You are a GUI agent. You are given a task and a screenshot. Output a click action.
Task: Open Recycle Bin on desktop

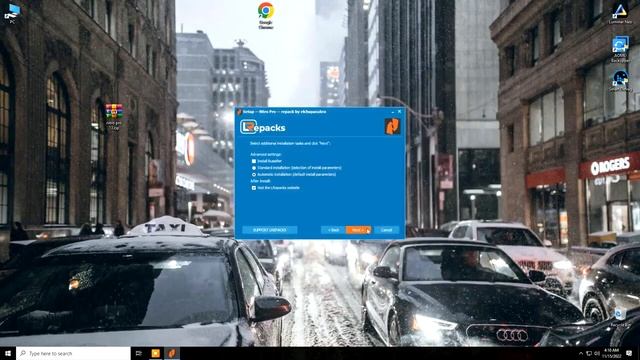point(620,317)
